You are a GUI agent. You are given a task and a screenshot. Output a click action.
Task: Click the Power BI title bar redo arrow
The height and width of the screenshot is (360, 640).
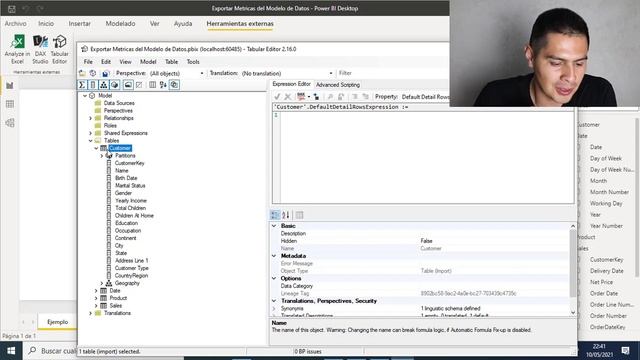pos(40,9)
